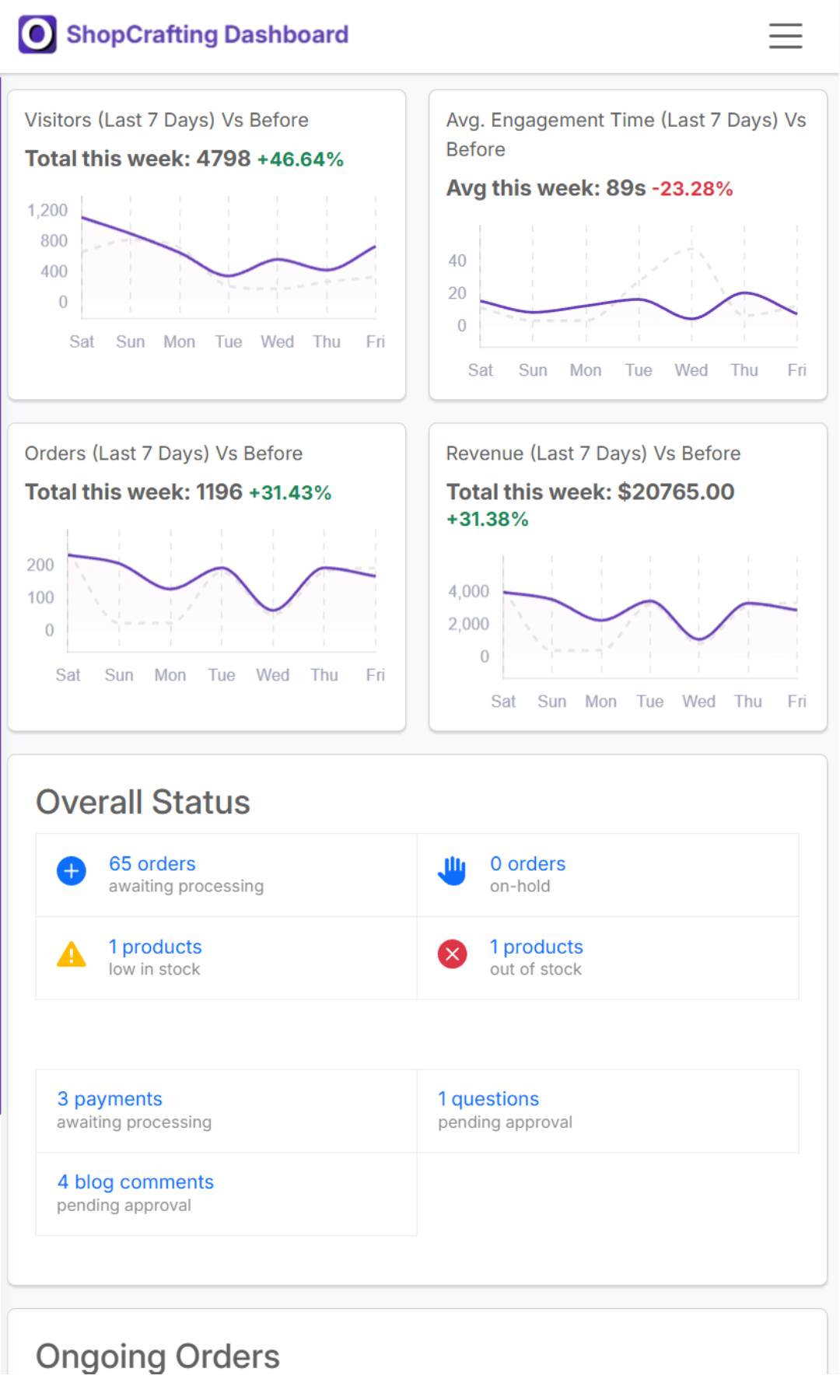
Task: Click the ShopCrafting purple logo icon
Action: 37,35
